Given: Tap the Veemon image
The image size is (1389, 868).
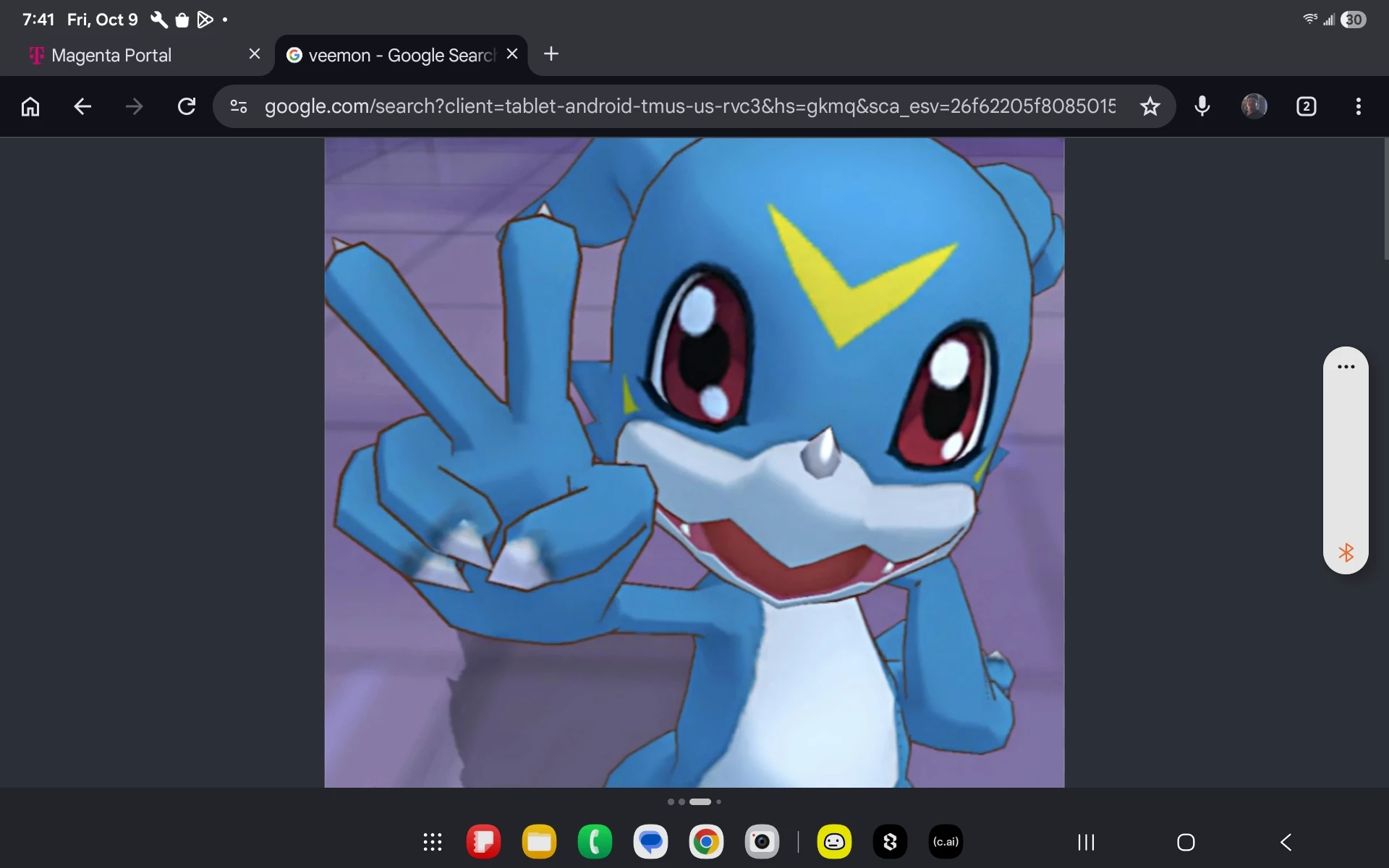Looking at the screenshot, I should click(x=694, y=463).
